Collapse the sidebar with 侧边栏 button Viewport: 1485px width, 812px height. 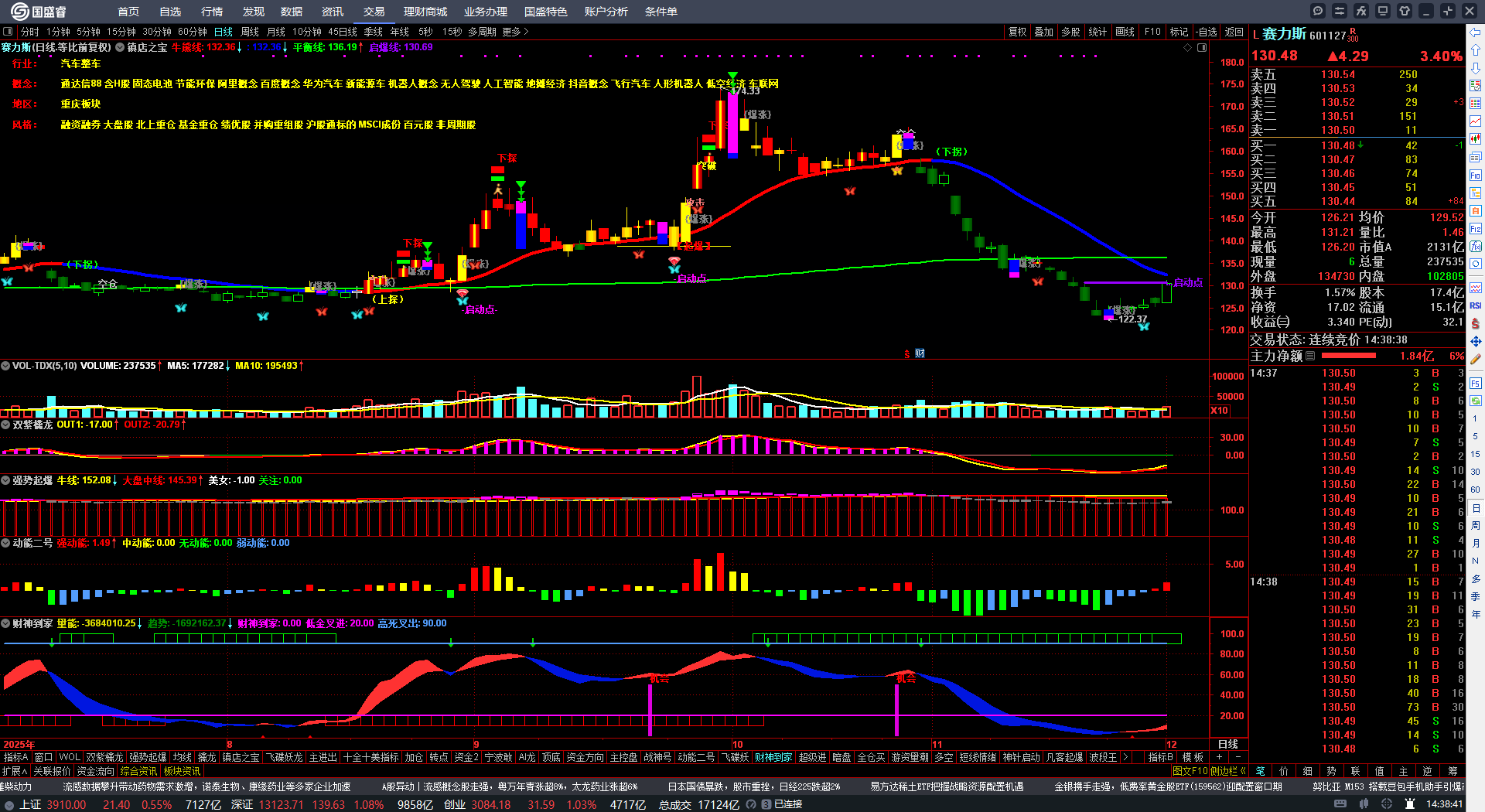pyautogui.click(x=1227, y=771)
